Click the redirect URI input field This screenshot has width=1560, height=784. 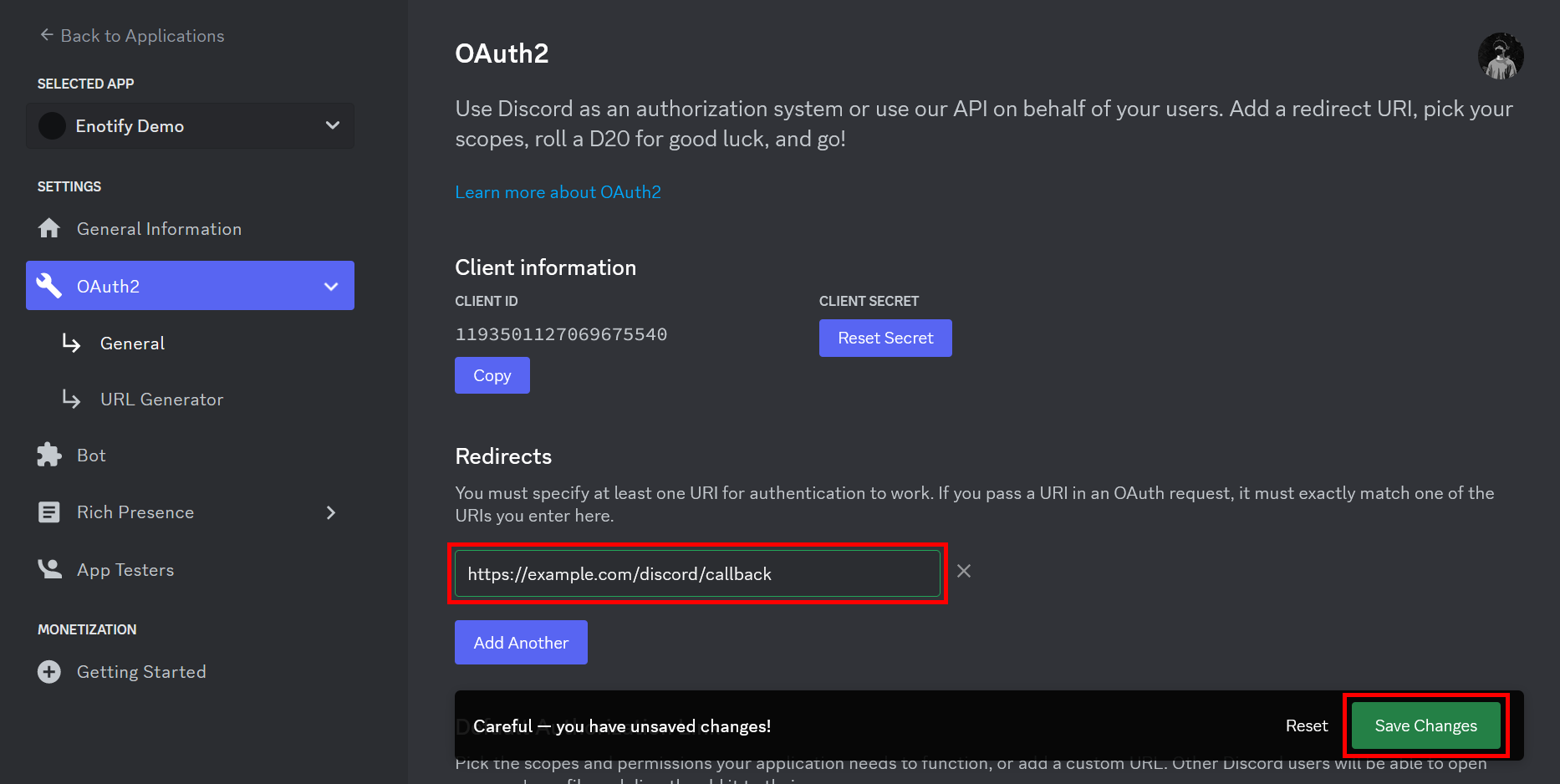[697, 573]
